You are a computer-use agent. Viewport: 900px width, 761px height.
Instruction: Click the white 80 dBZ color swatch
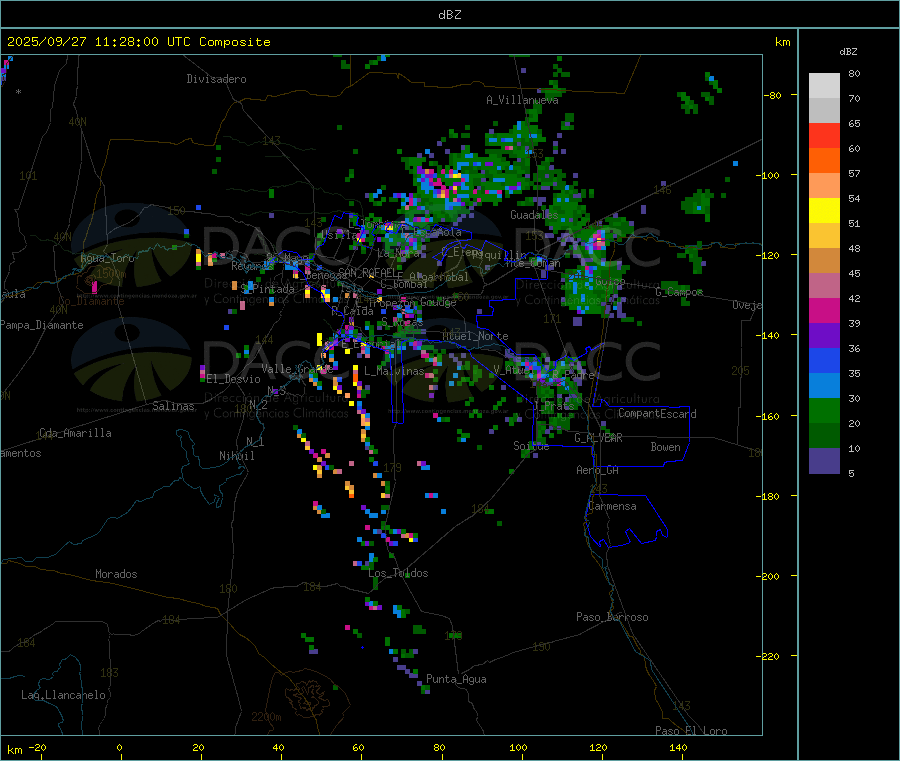[x=824, y=86]
